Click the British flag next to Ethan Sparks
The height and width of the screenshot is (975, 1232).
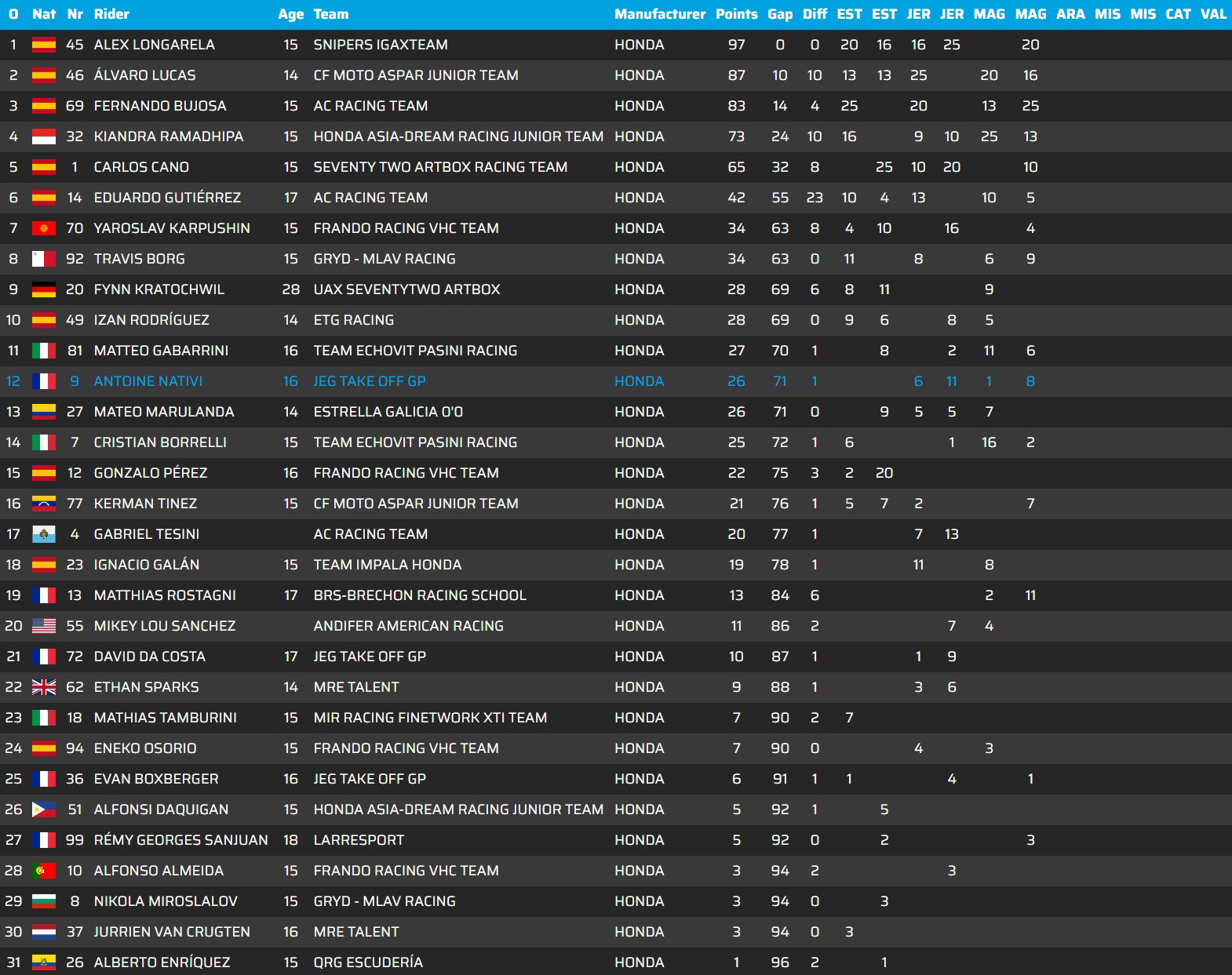click(43, 688)
